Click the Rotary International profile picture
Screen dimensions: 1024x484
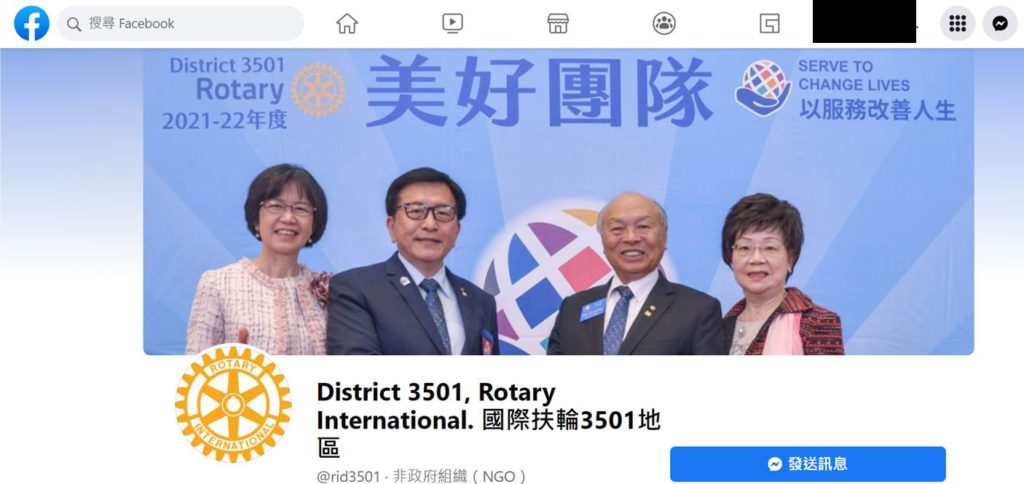(233, 403)
